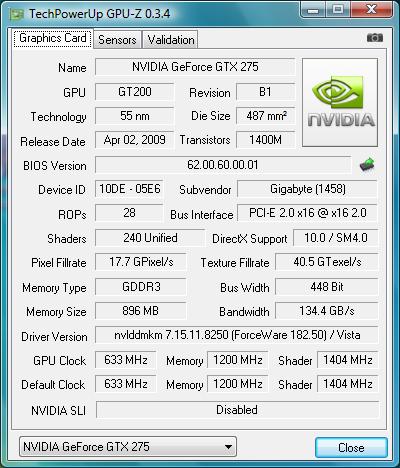This screenshot has height=468, width=400.
Task: Open the Sensors tab
Action: coord(117,40)
